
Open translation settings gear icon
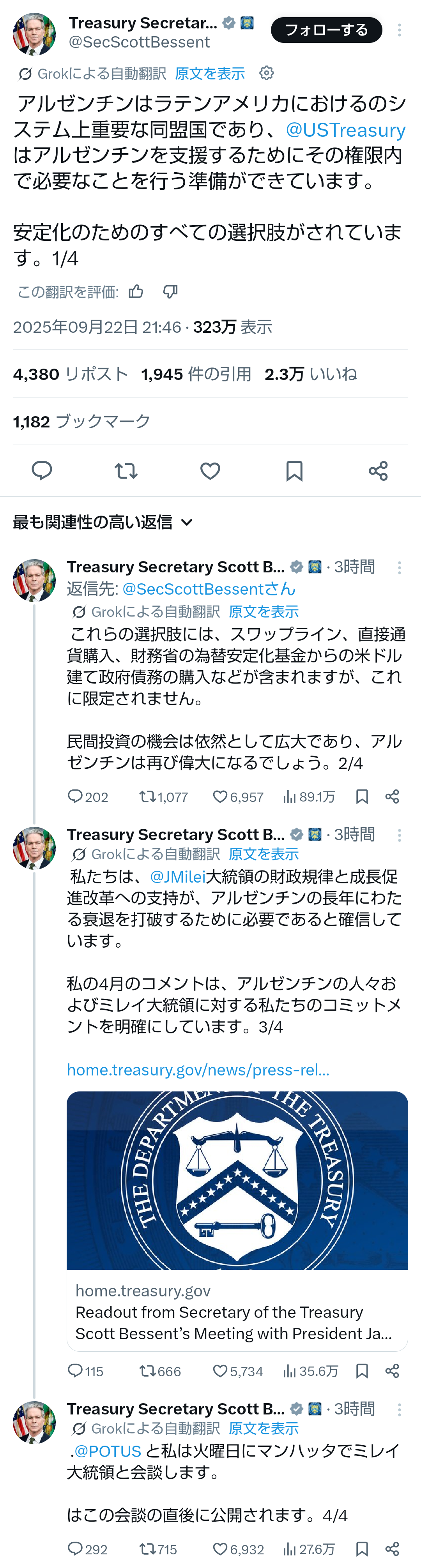pos(266,73)
